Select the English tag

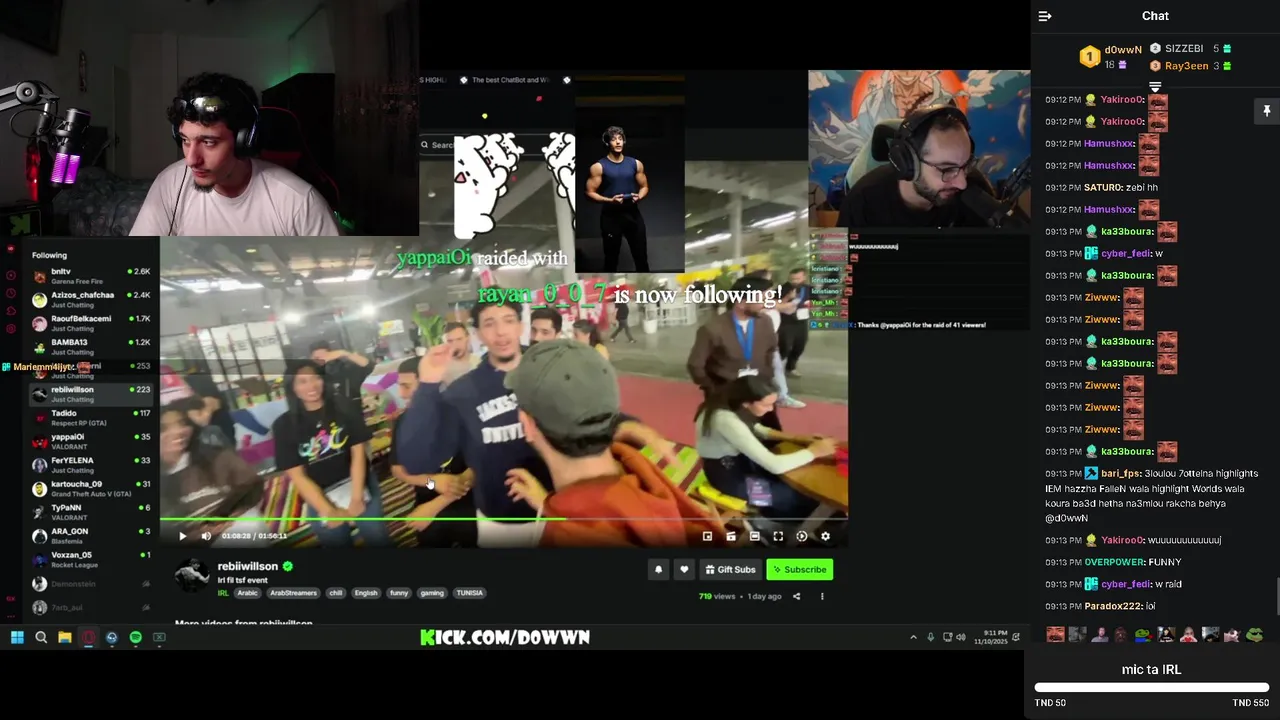tap(366, 593)
